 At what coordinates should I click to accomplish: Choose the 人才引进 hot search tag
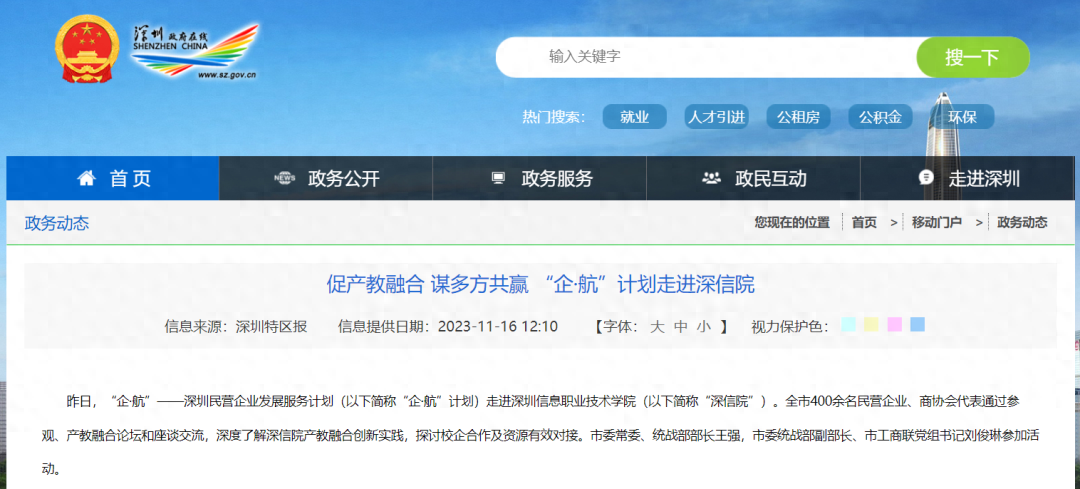(x=716, y=117)
